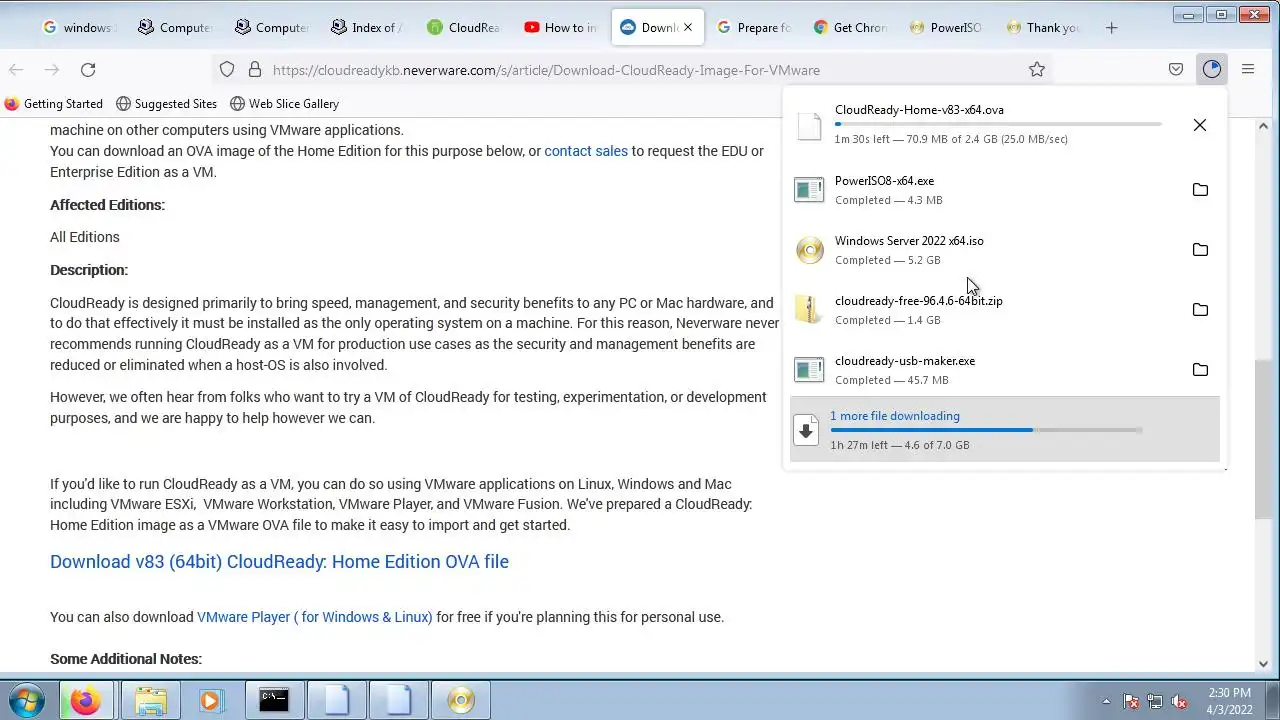
Task: Click the 1 more file downloading link
Action: click(x=895, y=416)
